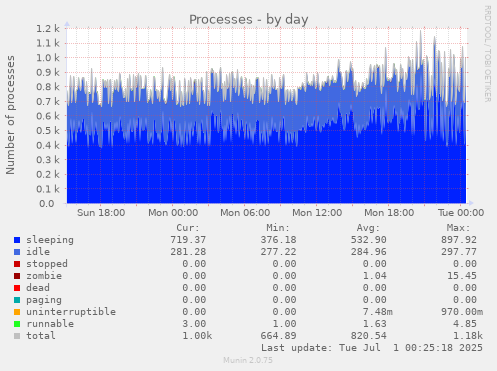This screenshot has height=371, width=497.
Task: Click sleeping maximum value 897.92
Action: pos(459,240)
